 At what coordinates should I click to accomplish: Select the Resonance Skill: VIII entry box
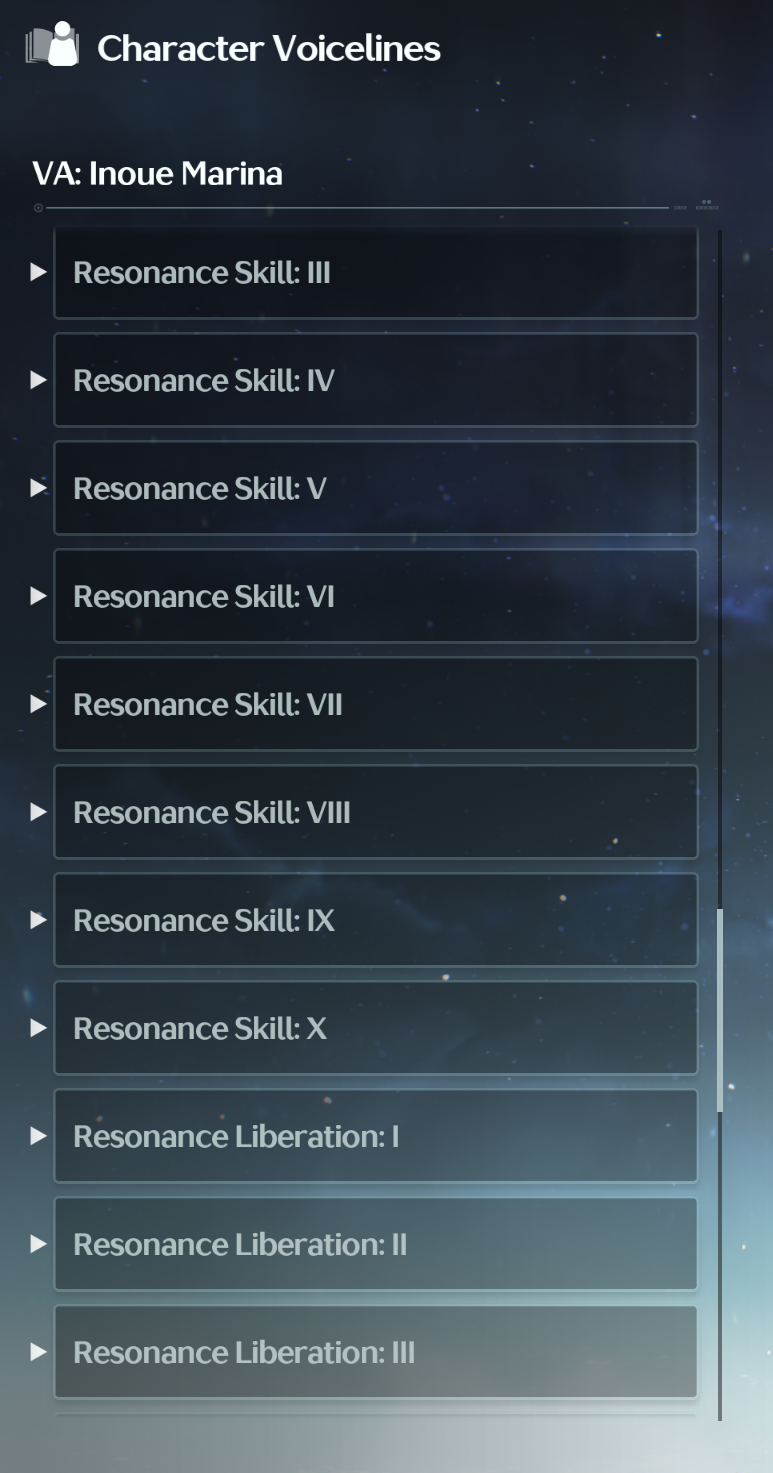(376, 812)
